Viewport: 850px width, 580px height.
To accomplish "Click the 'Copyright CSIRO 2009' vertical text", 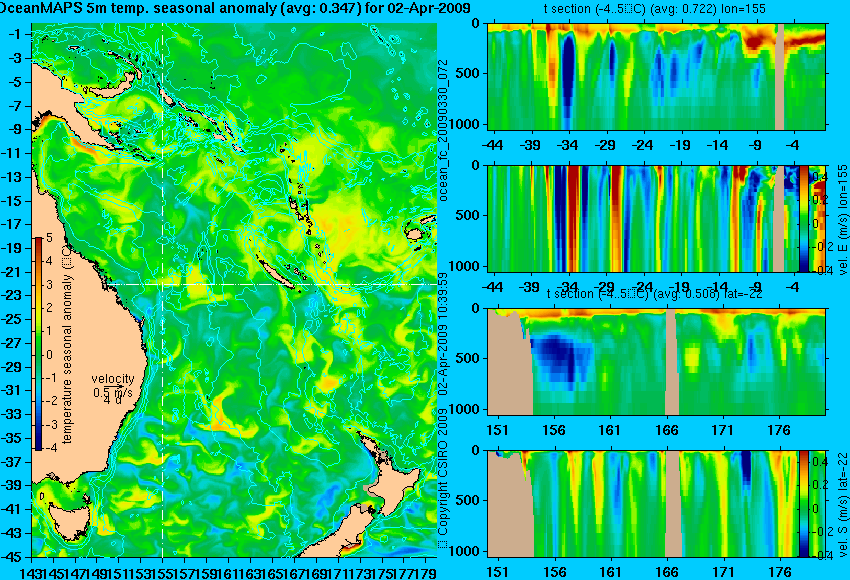I will [x=443, y=478].
